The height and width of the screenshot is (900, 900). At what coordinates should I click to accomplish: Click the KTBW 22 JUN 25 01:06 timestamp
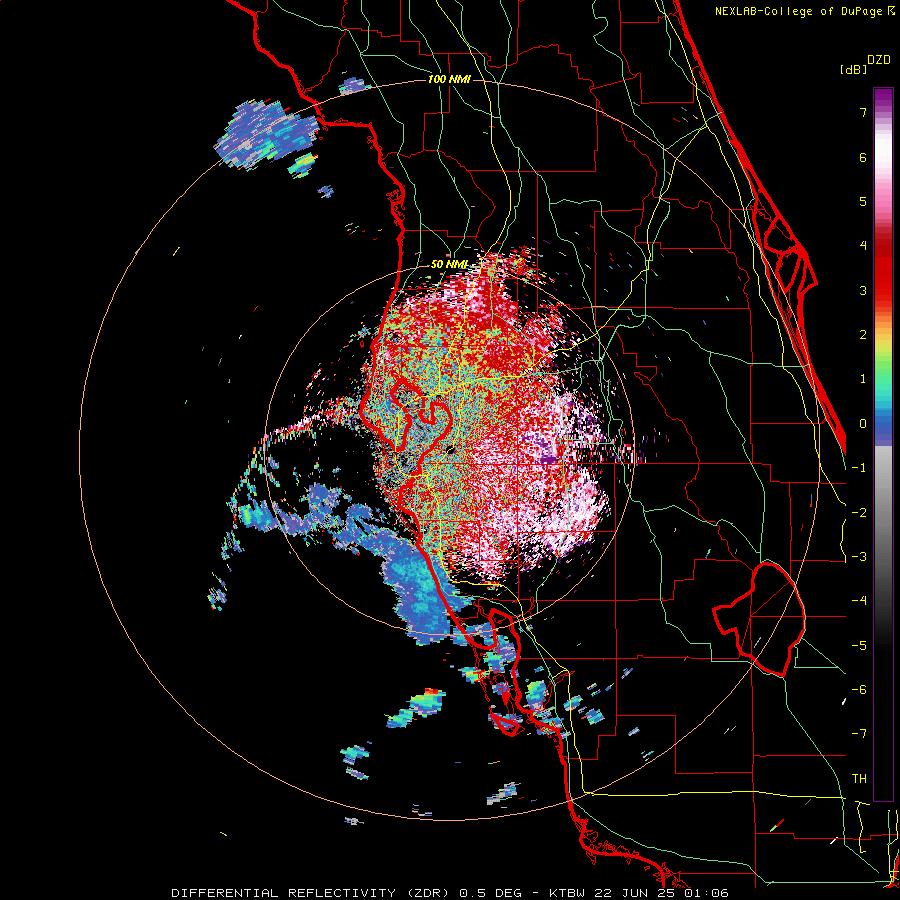(639, 893)
